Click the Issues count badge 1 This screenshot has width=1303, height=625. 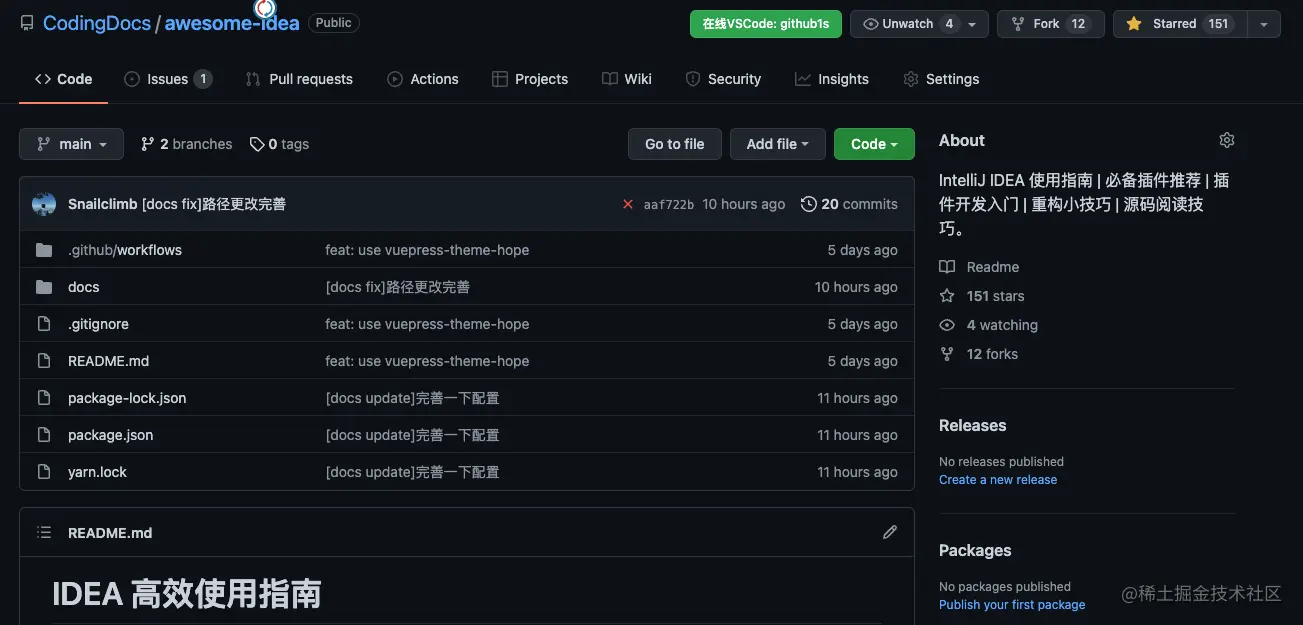pos(203,79)
